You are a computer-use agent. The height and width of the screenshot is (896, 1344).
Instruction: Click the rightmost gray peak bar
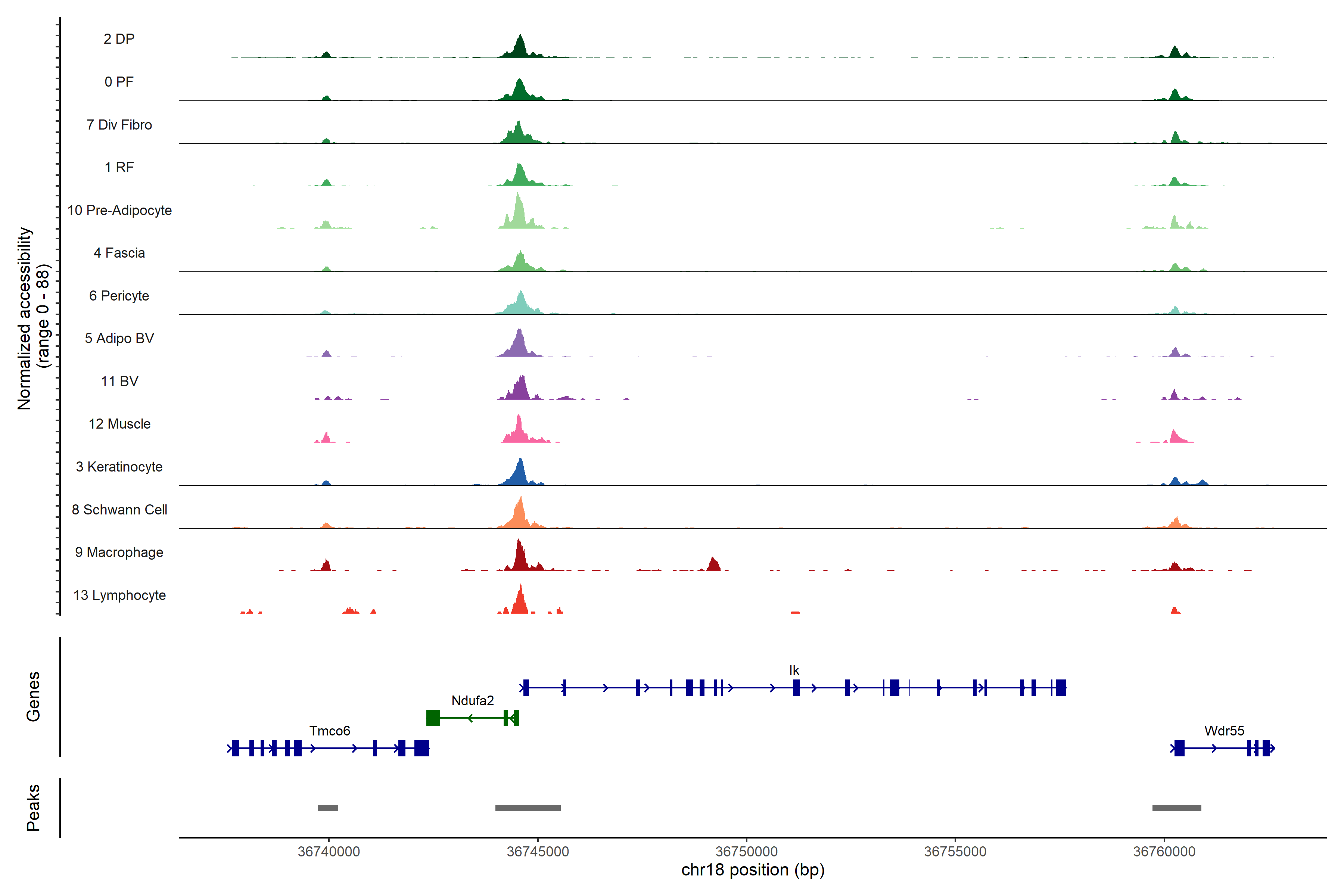point(1177,808)
